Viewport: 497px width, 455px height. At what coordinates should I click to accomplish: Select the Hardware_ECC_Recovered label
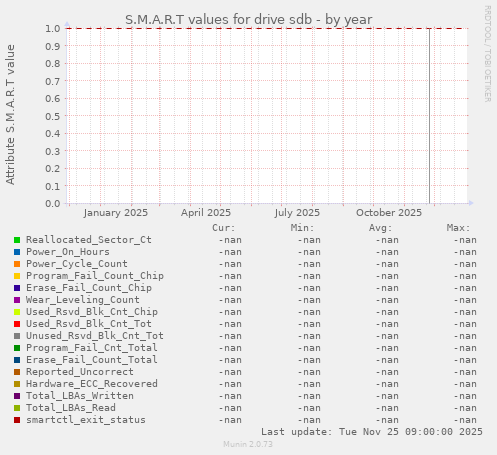coord(92,384)
